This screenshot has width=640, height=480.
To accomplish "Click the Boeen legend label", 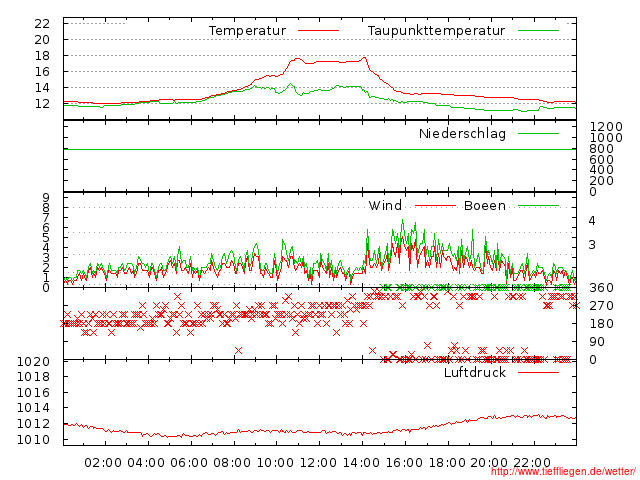I will pos(485,205).
